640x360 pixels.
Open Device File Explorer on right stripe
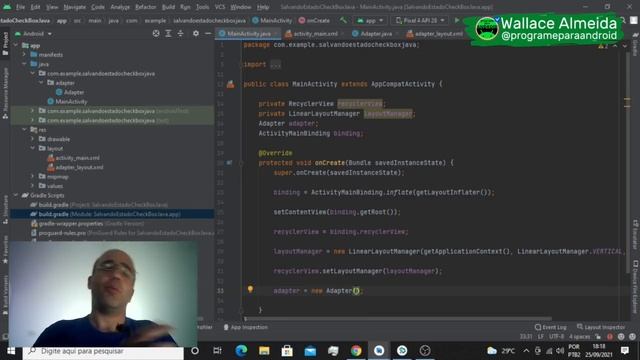[x=635, y=287]
